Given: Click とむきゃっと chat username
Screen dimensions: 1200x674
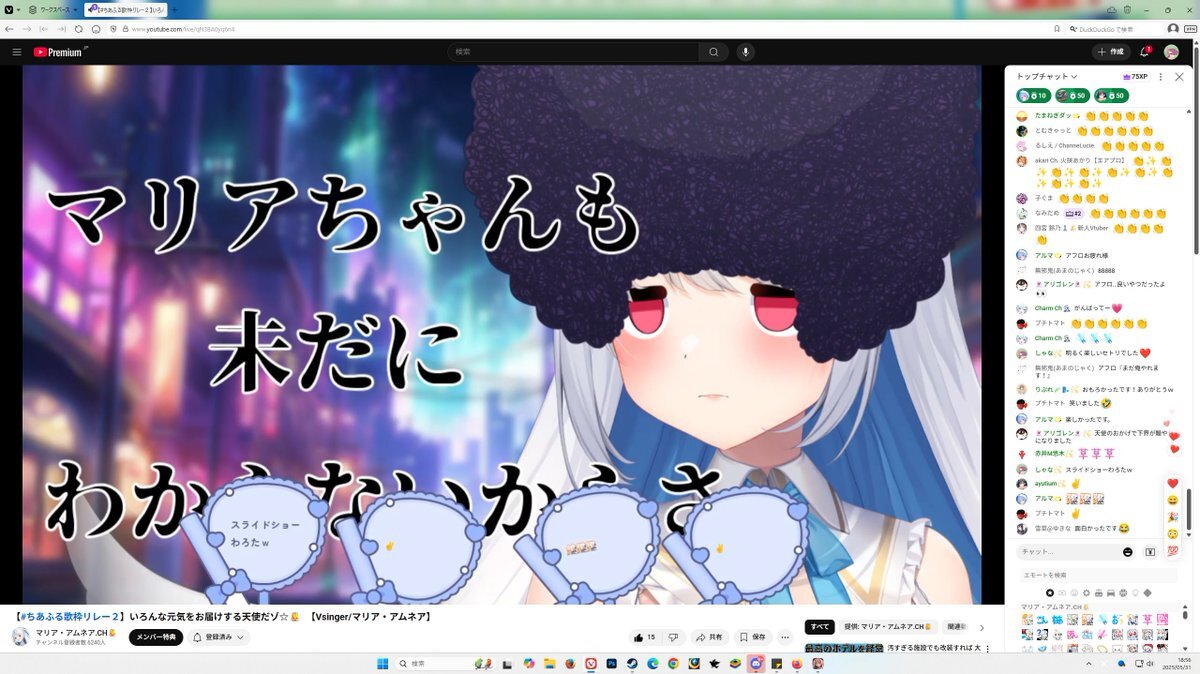Looking at the screenshot, I should [1054, 131].
